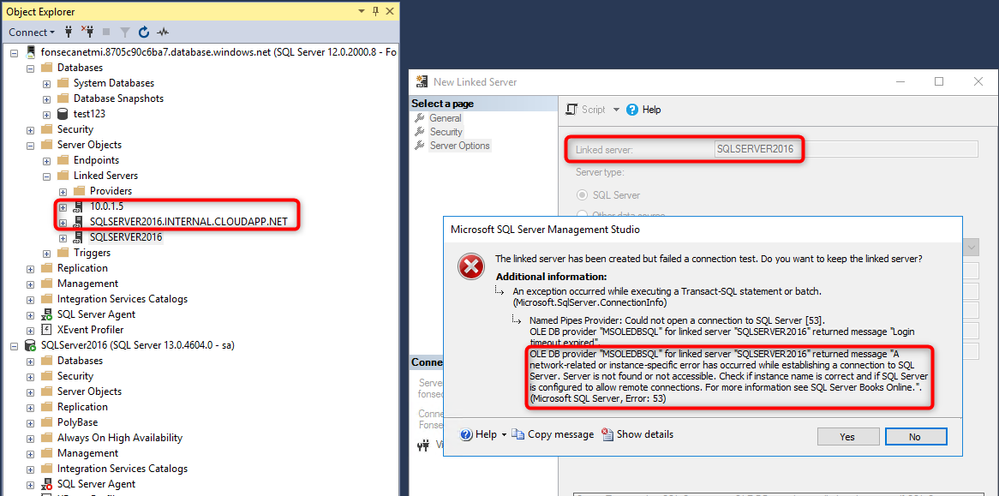Click the Refresh icon in Object Explorer toolbar
Viewport: 999px width, 496px height.
coord(144,32)
